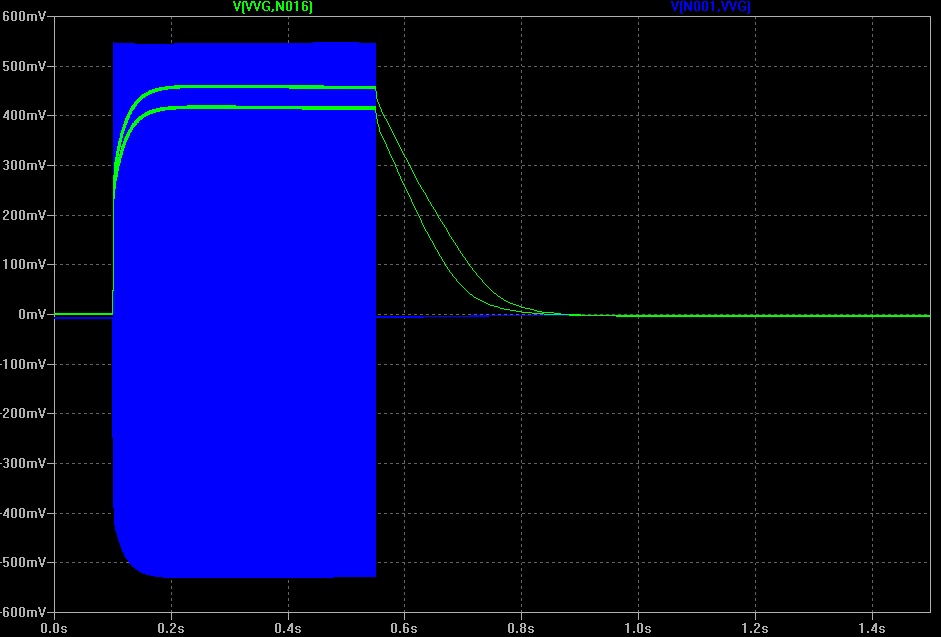Click the -100mV vertical axis label
This screenshot has height=637, width=941.
[24, 364]
